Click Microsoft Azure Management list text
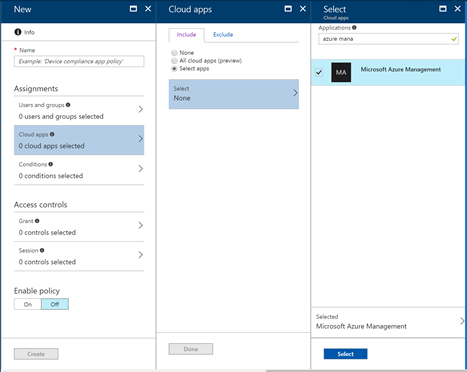467x372 pixels. 401,69
